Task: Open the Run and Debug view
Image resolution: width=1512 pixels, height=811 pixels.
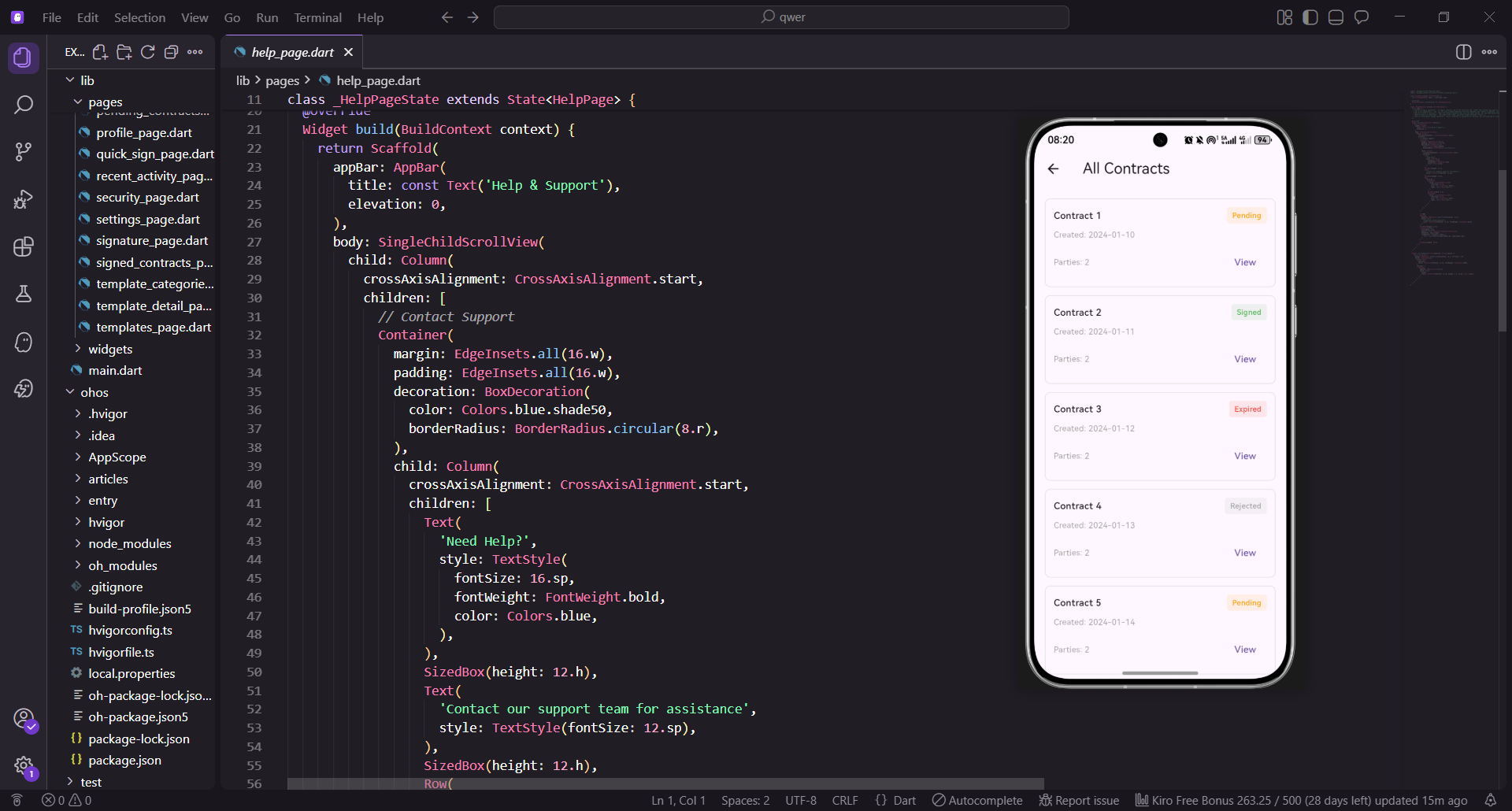Action: (24, 199)
